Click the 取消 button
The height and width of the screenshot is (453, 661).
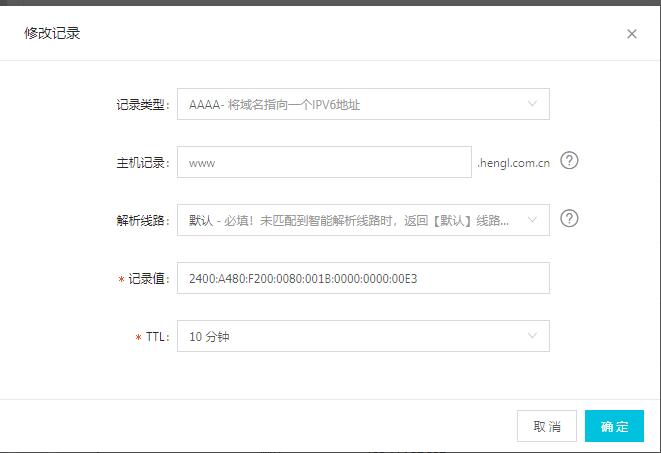click(x=547, y=426)
